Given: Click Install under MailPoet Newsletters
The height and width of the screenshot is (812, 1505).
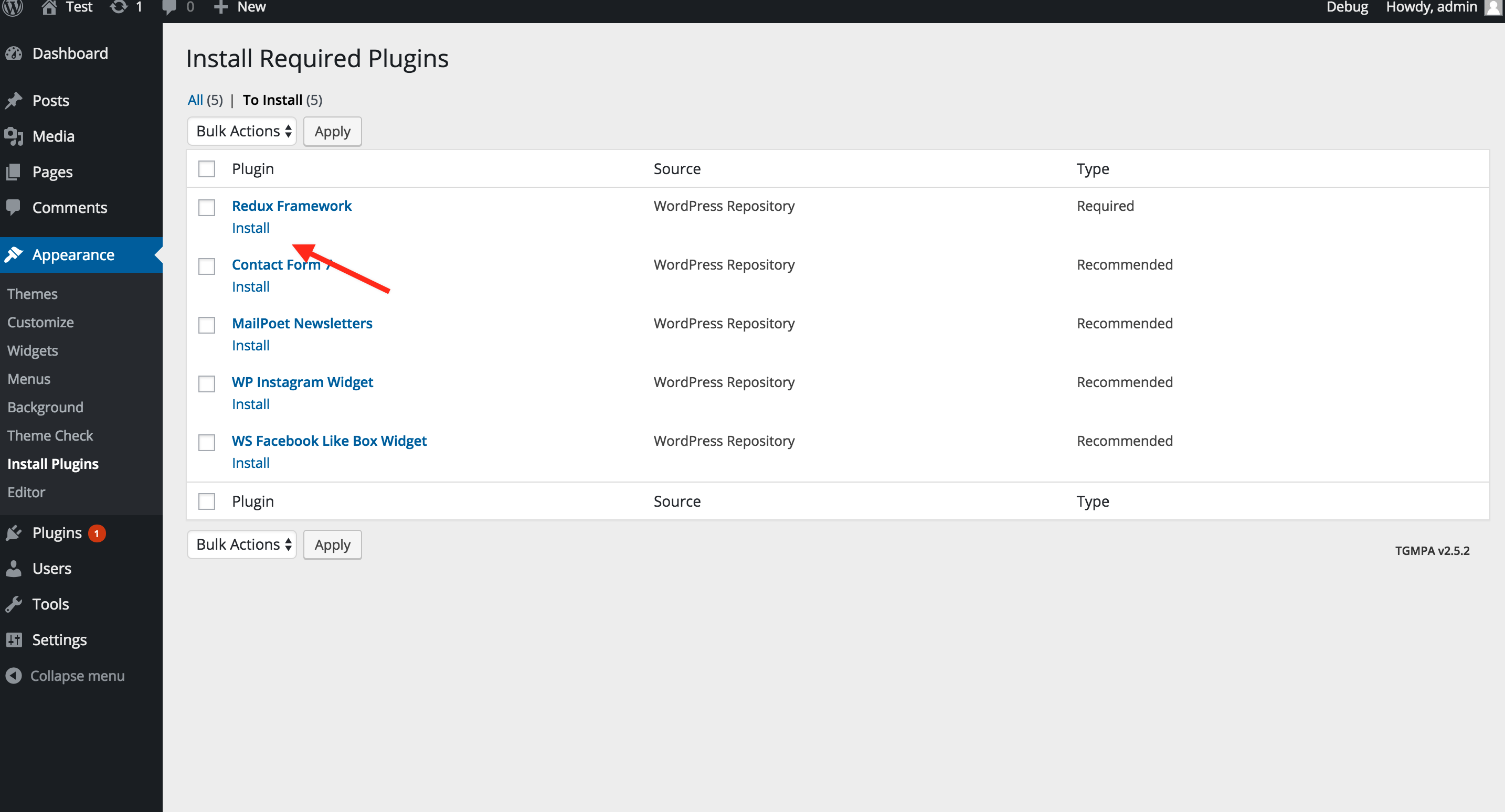Looking at the screenshot, I should (x=251, y=345).
